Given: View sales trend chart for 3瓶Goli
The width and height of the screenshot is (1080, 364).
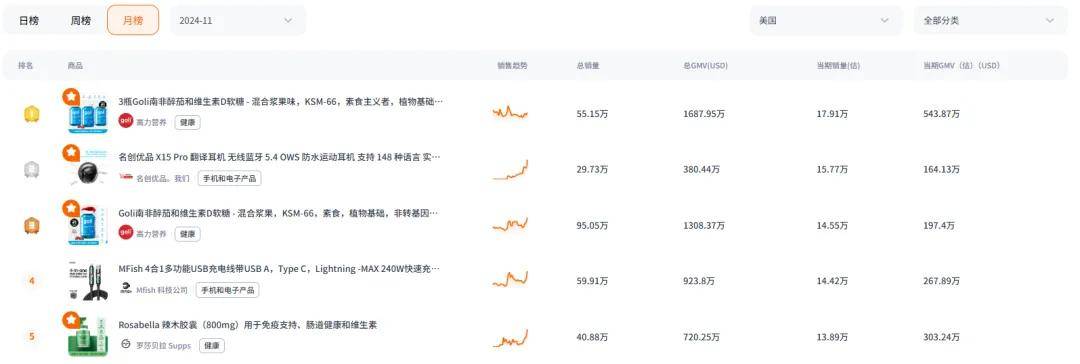Looking at the screenshot, I should 510,112.
